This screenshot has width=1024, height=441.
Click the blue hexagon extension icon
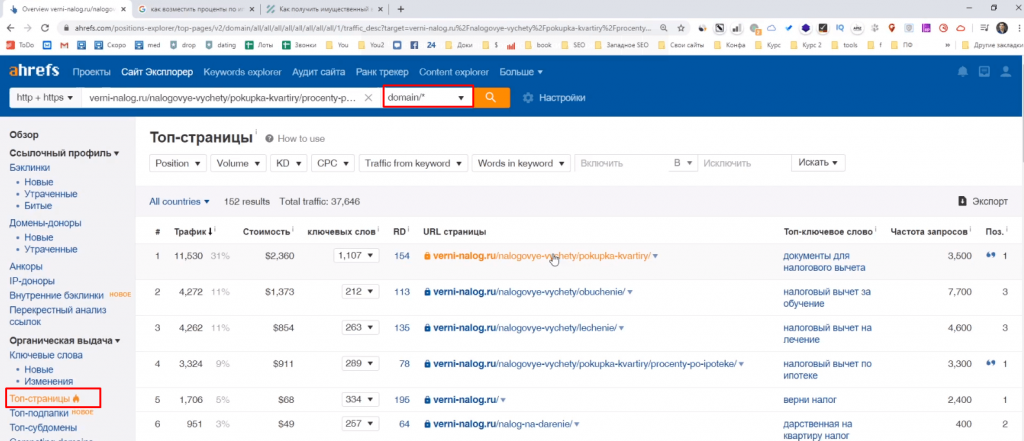click(x=807, y=28)
